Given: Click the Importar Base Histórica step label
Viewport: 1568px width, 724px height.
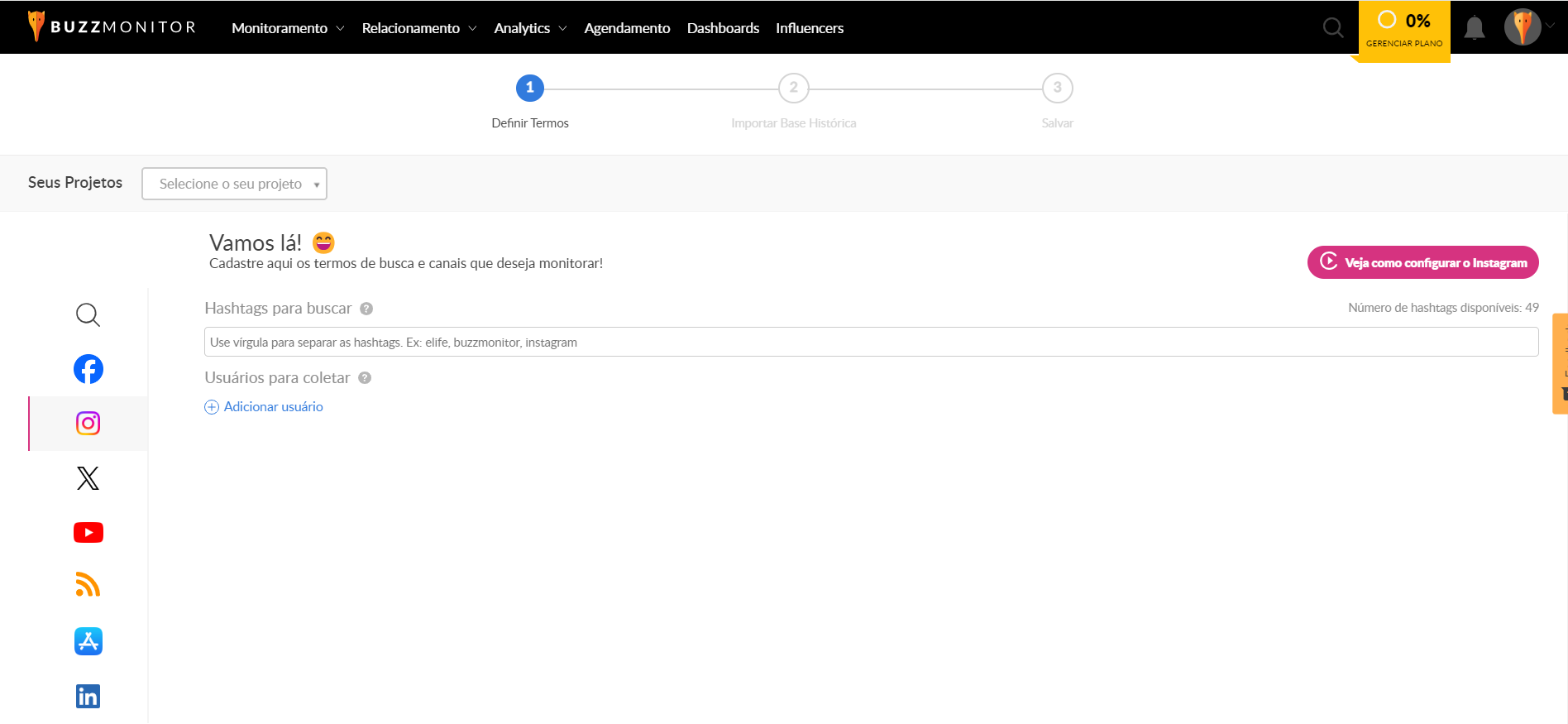Looking at the screenshot, I should [794, 123].
